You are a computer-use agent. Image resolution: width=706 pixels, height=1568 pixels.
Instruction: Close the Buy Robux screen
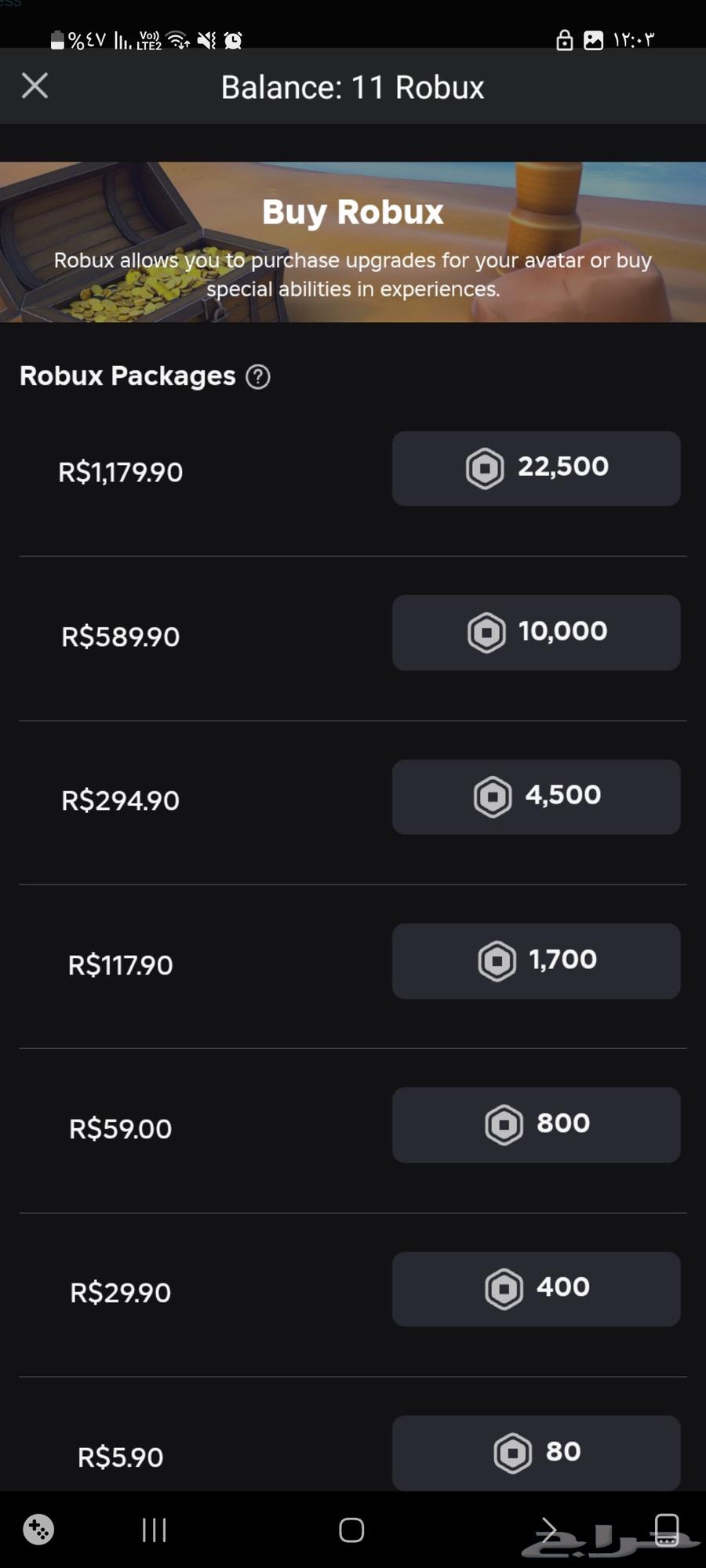(x=35, y=85)
